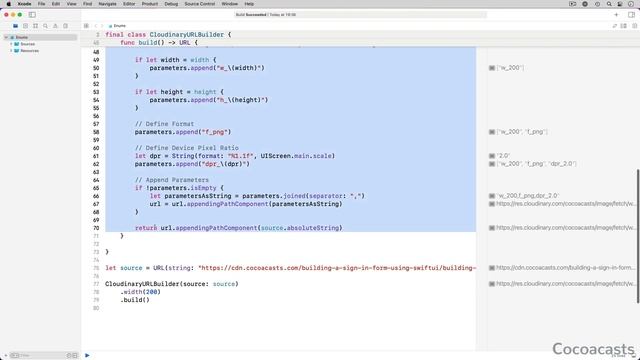Open the related items grid icon
The height and width of the screenshot is (360, 640).
tap(86, 26)
